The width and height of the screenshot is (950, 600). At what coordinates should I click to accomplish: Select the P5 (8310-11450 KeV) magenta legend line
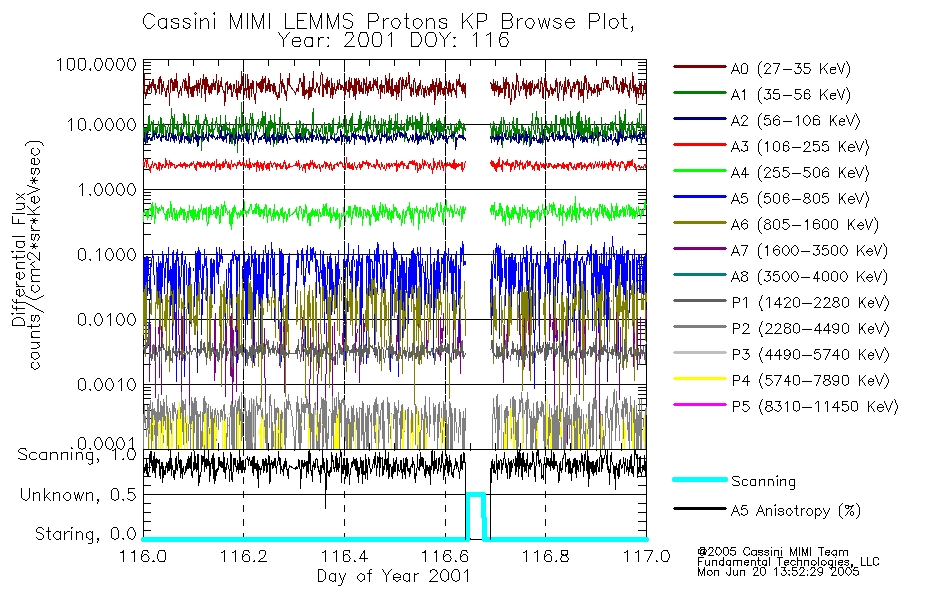700,404
